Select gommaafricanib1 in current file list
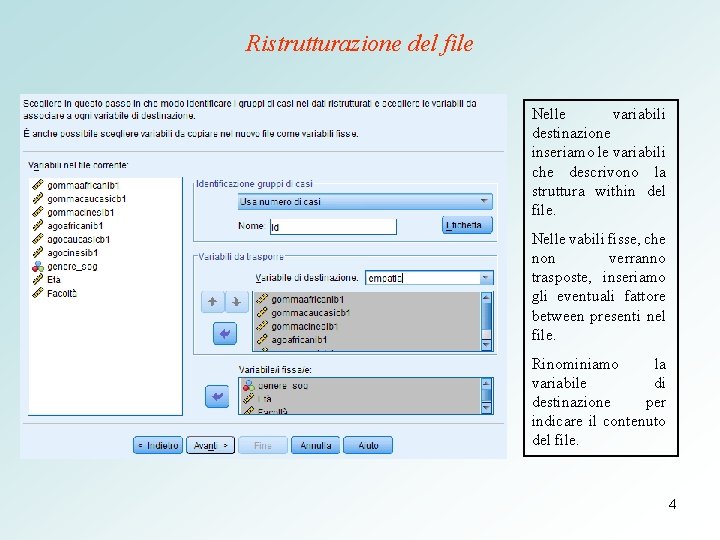This screenshot has width=720, height=540. [83, 186]
